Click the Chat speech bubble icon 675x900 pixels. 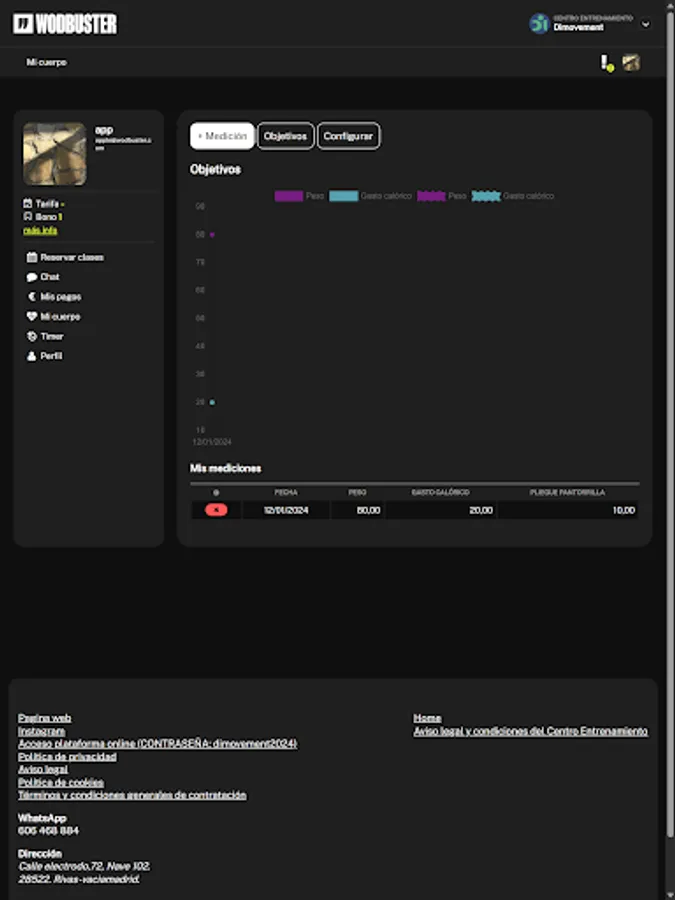tap(32, 277)
